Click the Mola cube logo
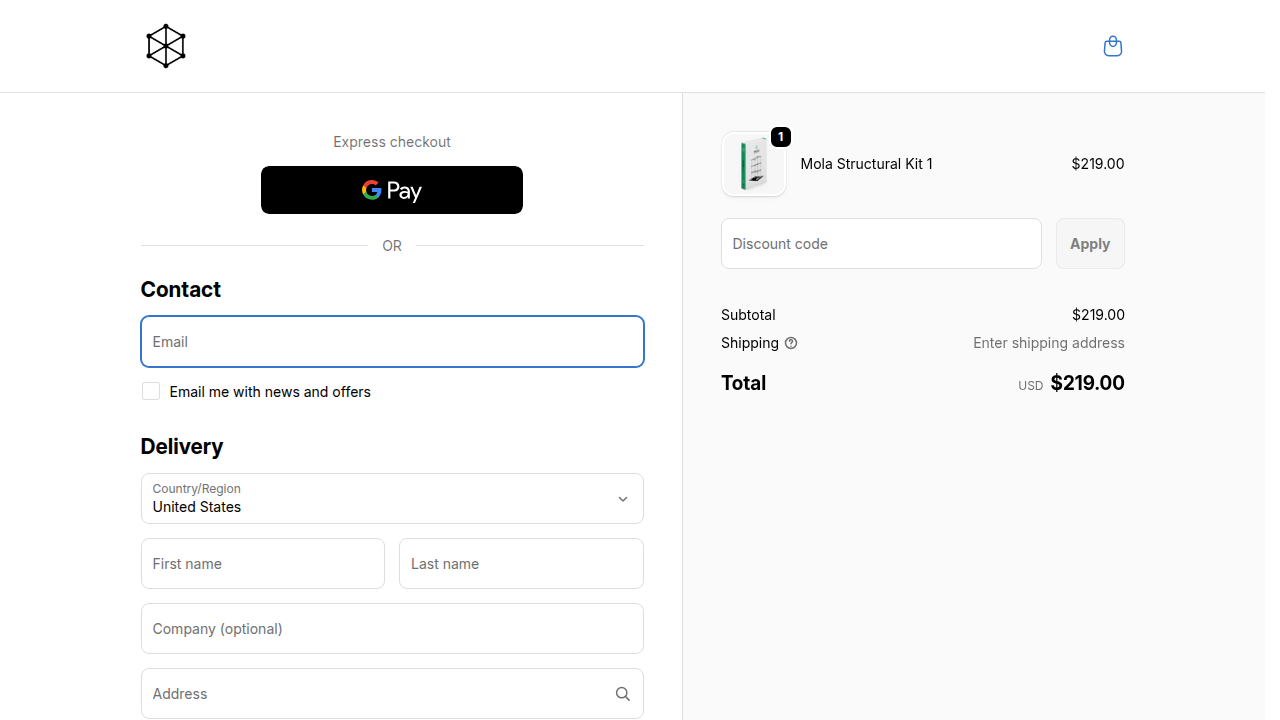1280x720 pixels. [166, 46]
